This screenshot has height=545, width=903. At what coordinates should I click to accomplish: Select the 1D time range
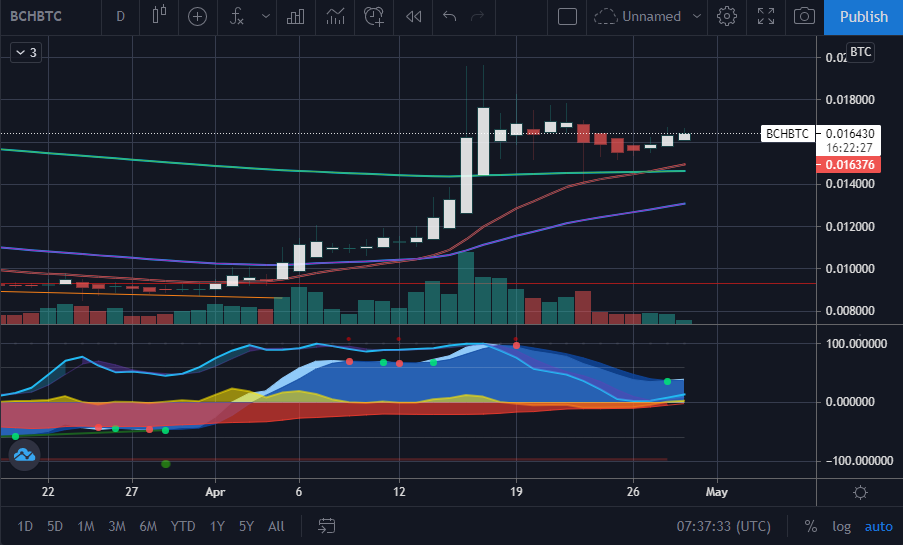(25, 526)
